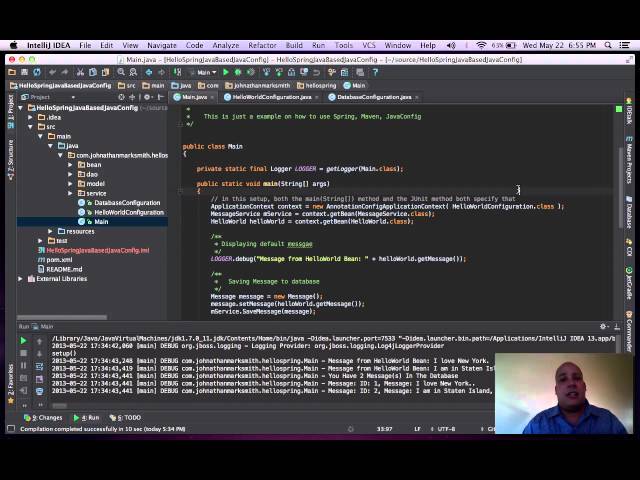Toggle tool window buttons at status bar corner
This screenshot has height=480, width=640.
pos(11,429)
